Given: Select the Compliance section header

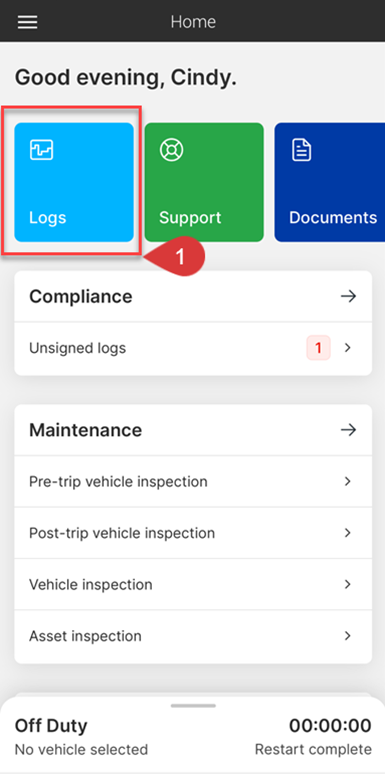Looking at the screenshot, I should click(193, 297).
